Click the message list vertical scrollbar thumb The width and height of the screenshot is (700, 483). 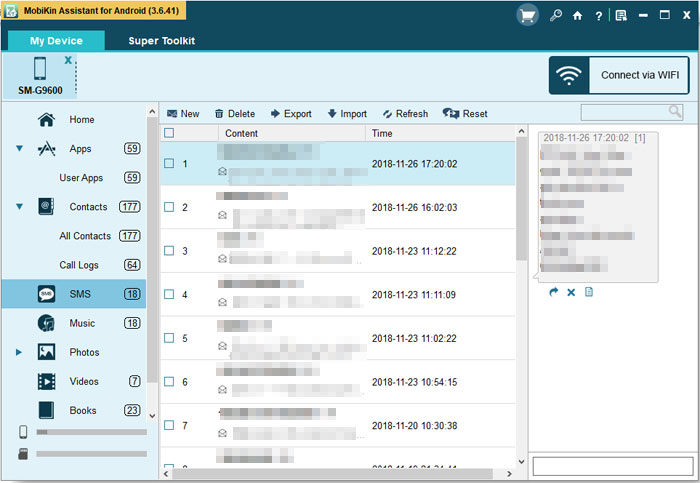[521, 199]
